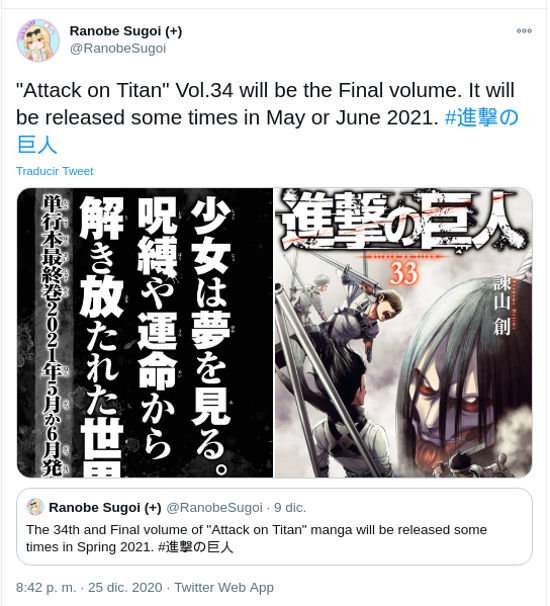Select Traducir Tweet to translate

(x=54, y=171)
